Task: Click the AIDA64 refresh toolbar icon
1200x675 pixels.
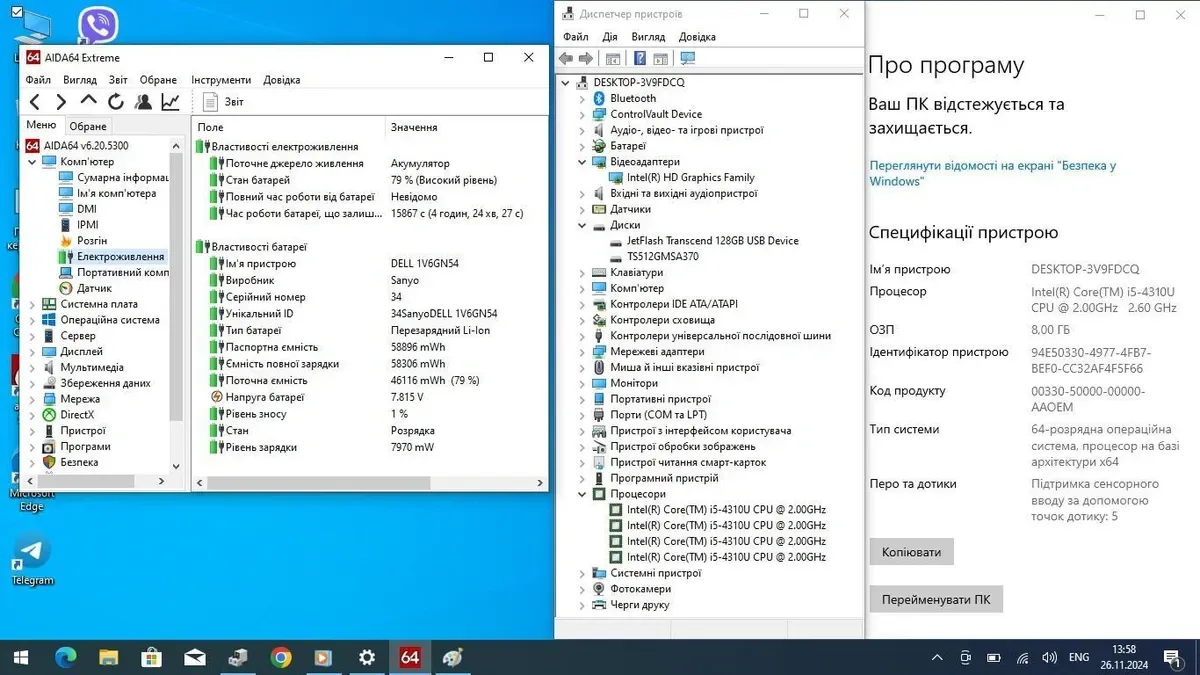Action: (116, 101)
